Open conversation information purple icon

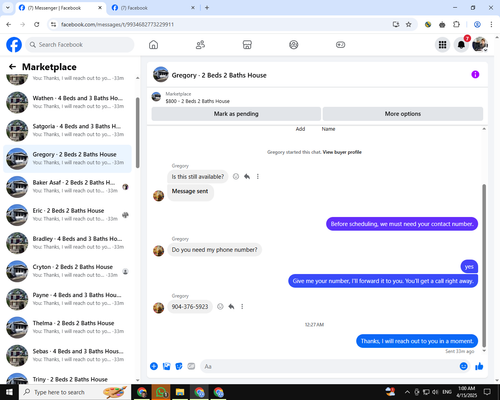pos(475,74)
